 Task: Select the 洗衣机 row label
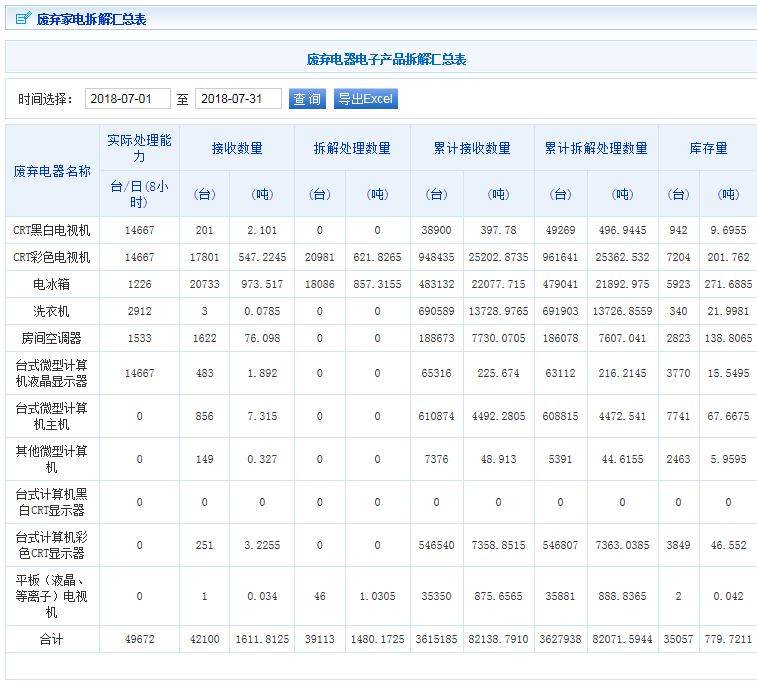tap(52, 311)
